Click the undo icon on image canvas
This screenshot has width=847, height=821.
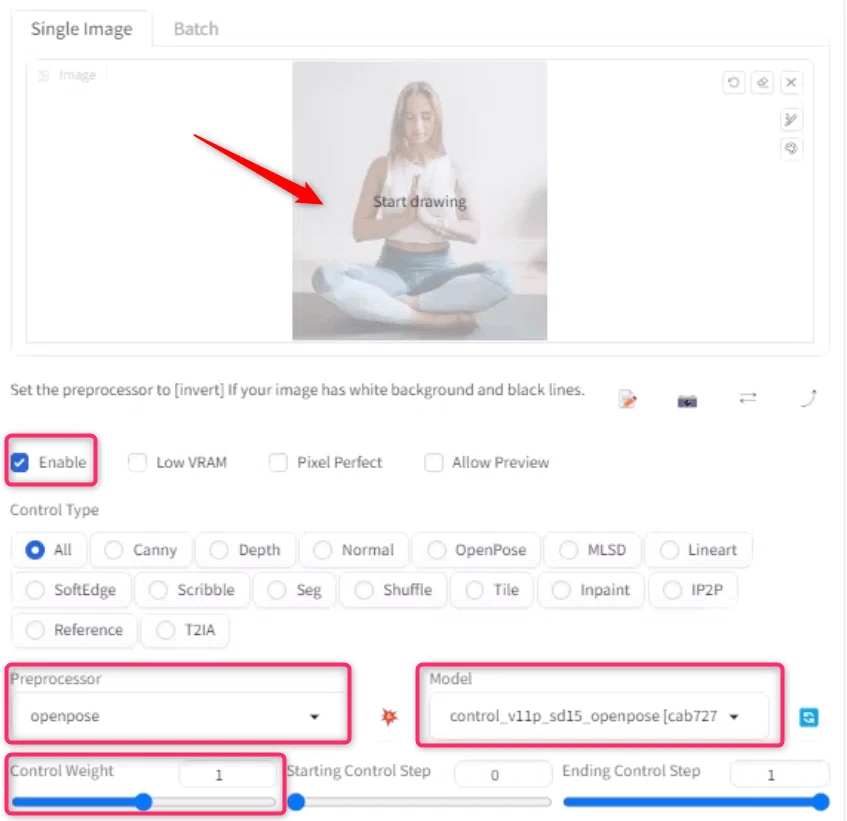click(x=733, y=83)
